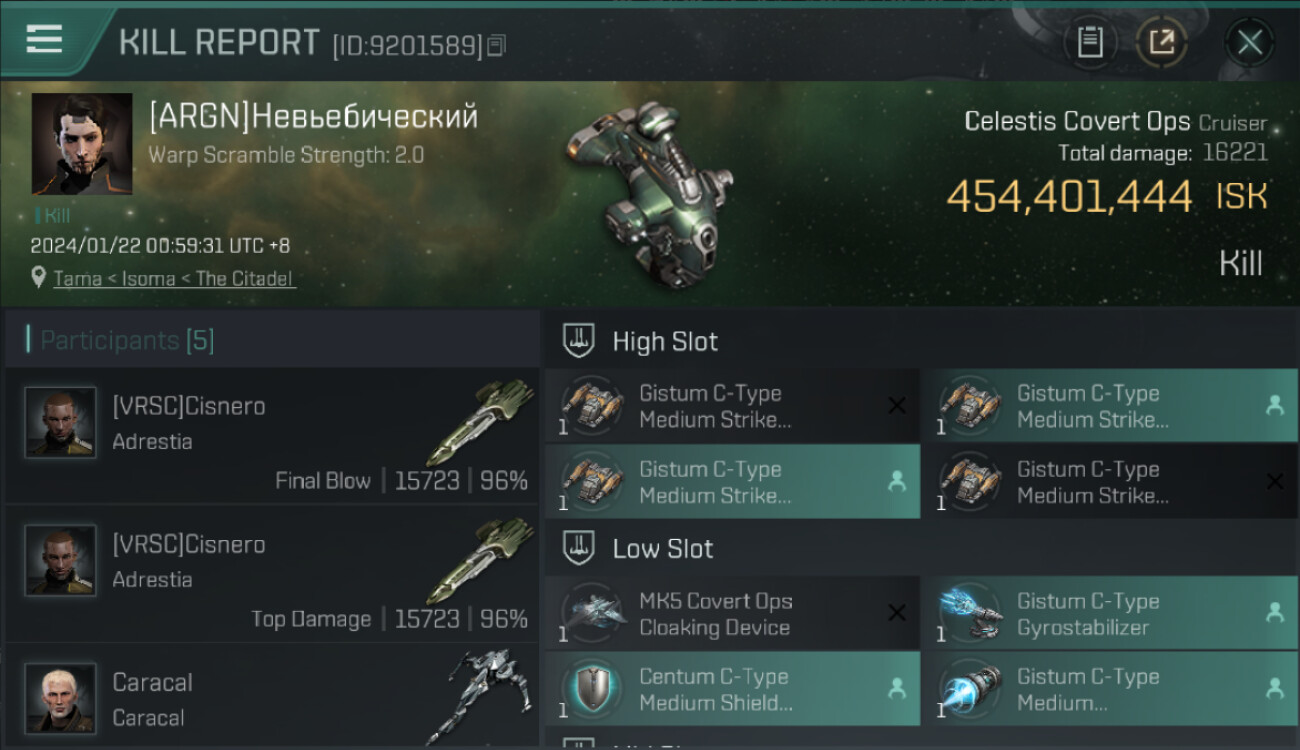1300x750 pixels.
Task: Select the first Gistum Medium Strike module
Action: 732,406
